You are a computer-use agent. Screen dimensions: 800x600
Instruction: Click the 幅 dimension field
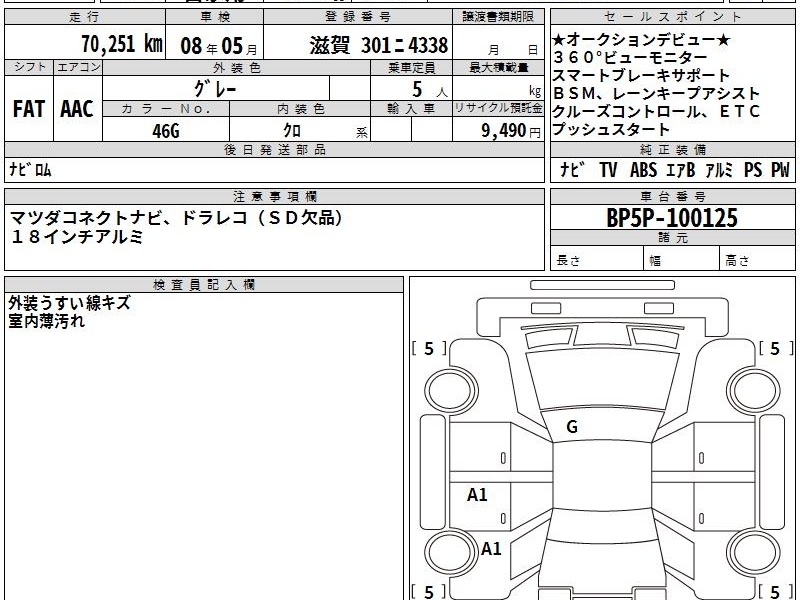(x=682, y=258)
